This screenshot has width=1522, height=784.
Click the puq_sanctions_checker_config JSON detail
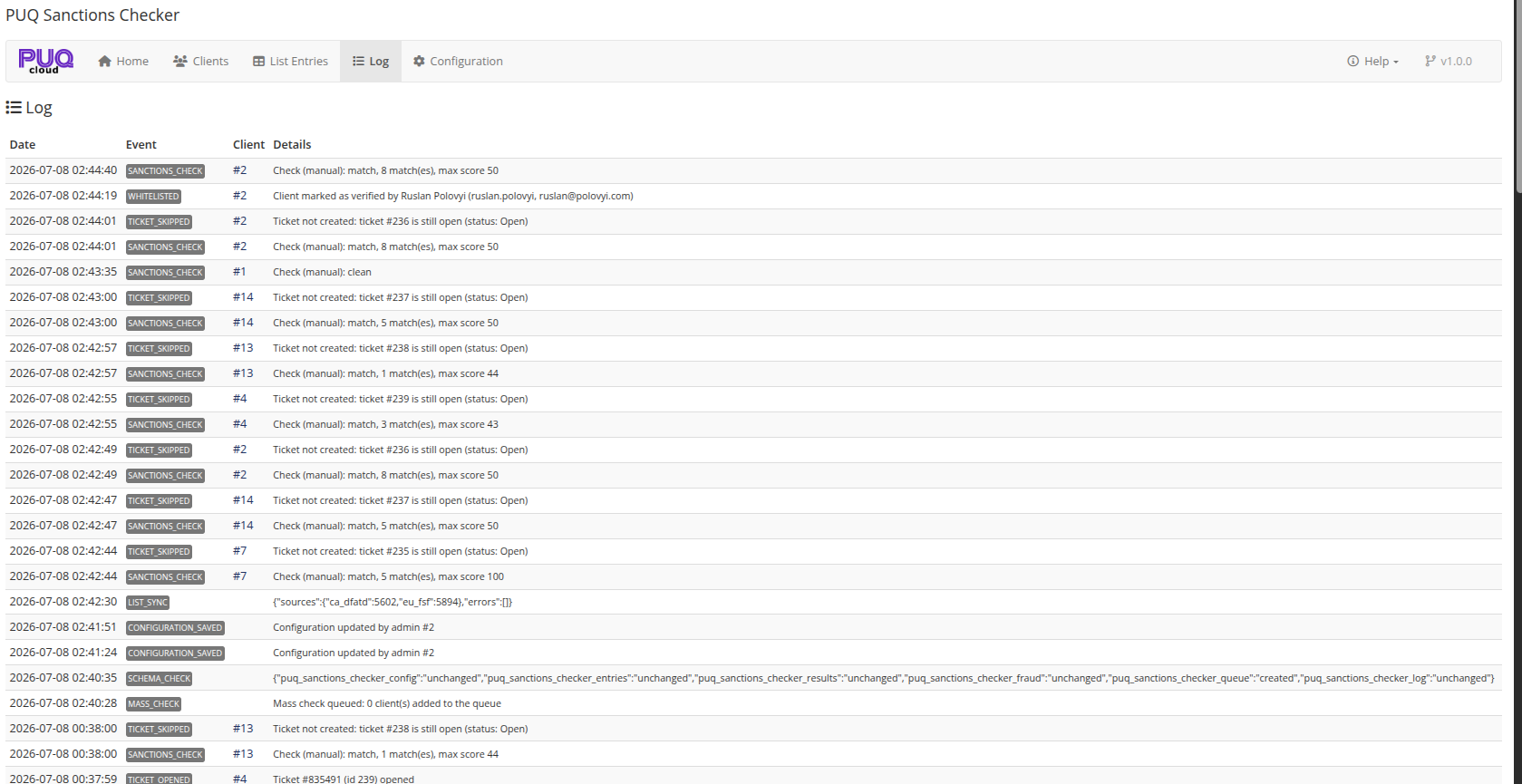(883, 678)
